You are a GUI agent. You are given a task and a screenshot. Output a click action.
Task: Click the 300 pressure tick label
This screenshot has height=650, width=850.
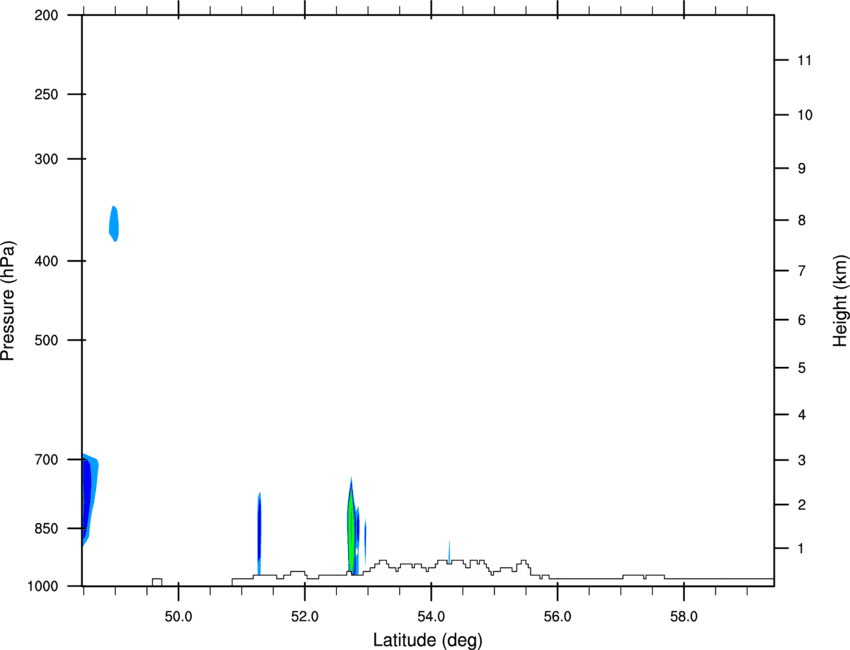pos(46,159)
